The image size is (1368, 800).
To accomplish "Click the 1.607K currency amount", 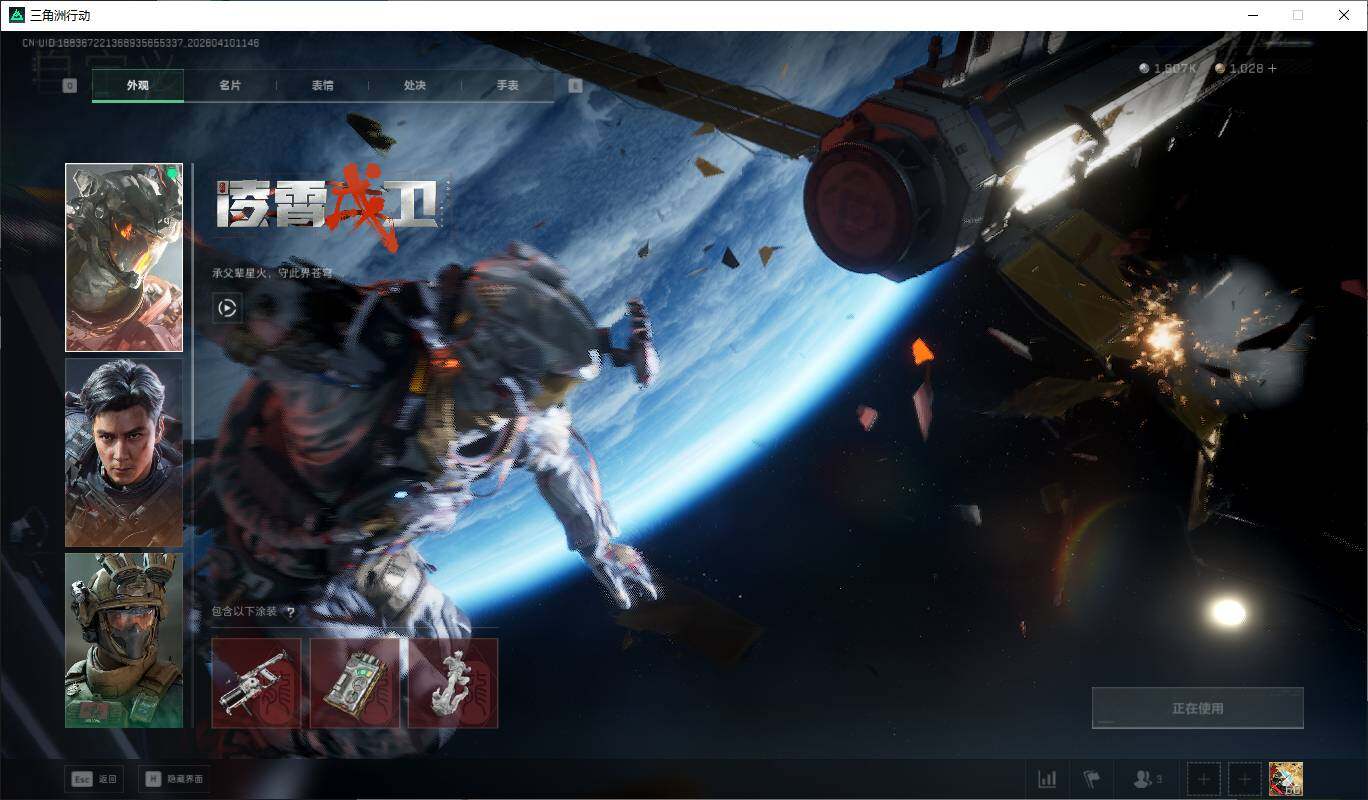I will (x=1176, y=69).
